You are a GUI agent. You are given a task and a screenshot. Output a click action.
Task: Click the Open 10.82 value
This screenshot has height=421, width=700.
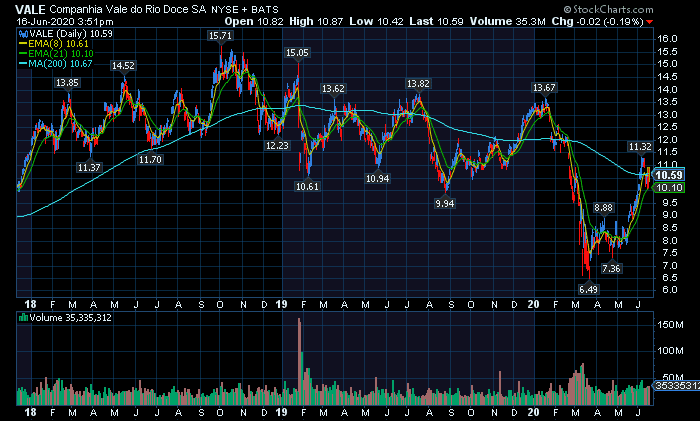point(254,21)
